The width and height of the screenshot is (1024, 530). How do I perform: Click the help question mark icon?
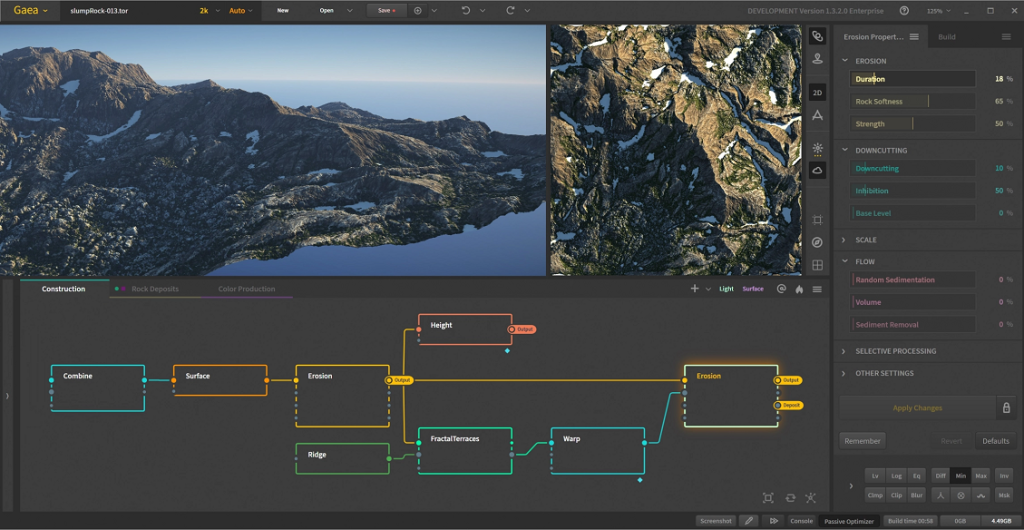(904, 10)
